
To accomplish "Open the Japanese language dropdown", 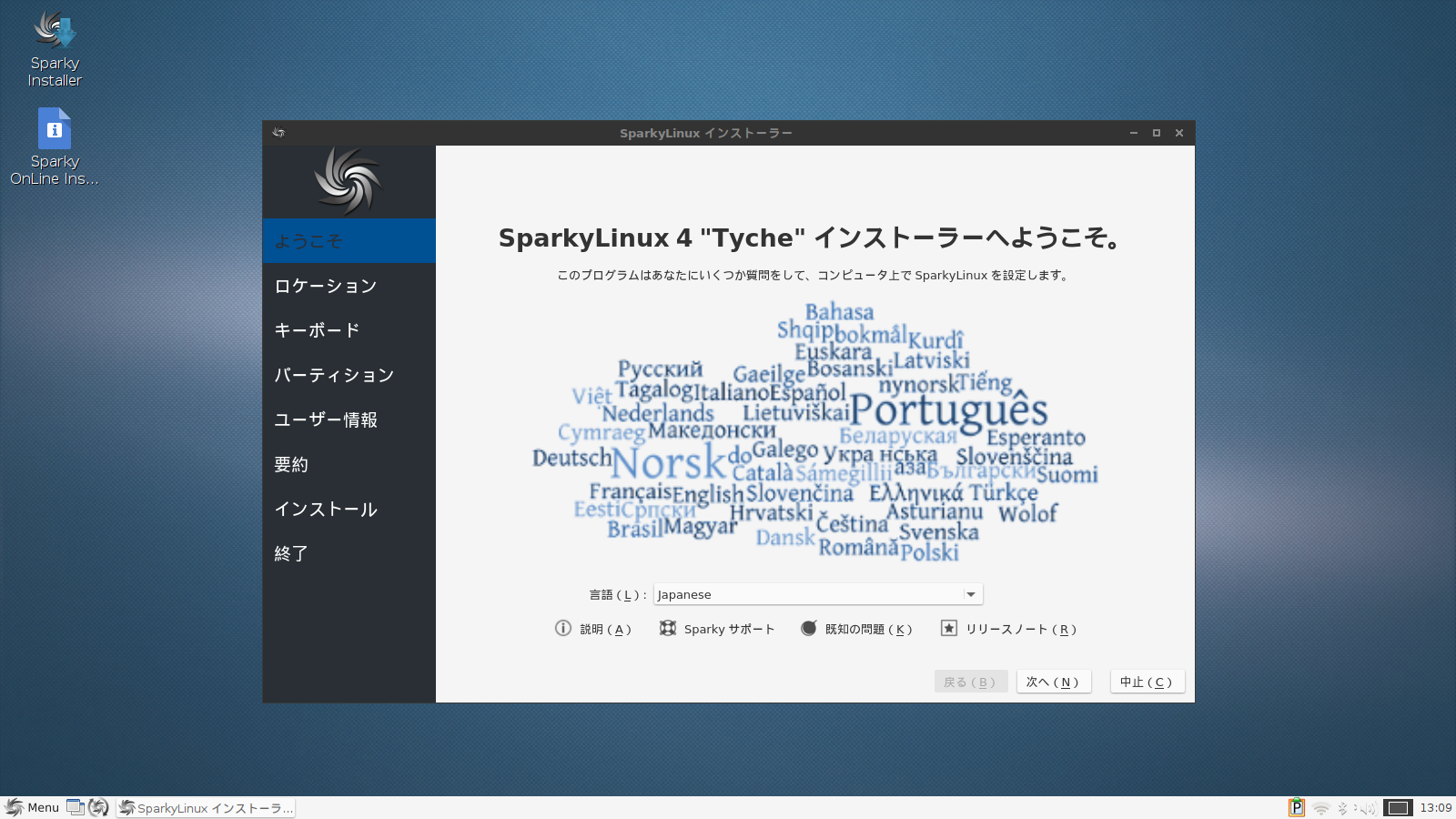I will [818, 594].
